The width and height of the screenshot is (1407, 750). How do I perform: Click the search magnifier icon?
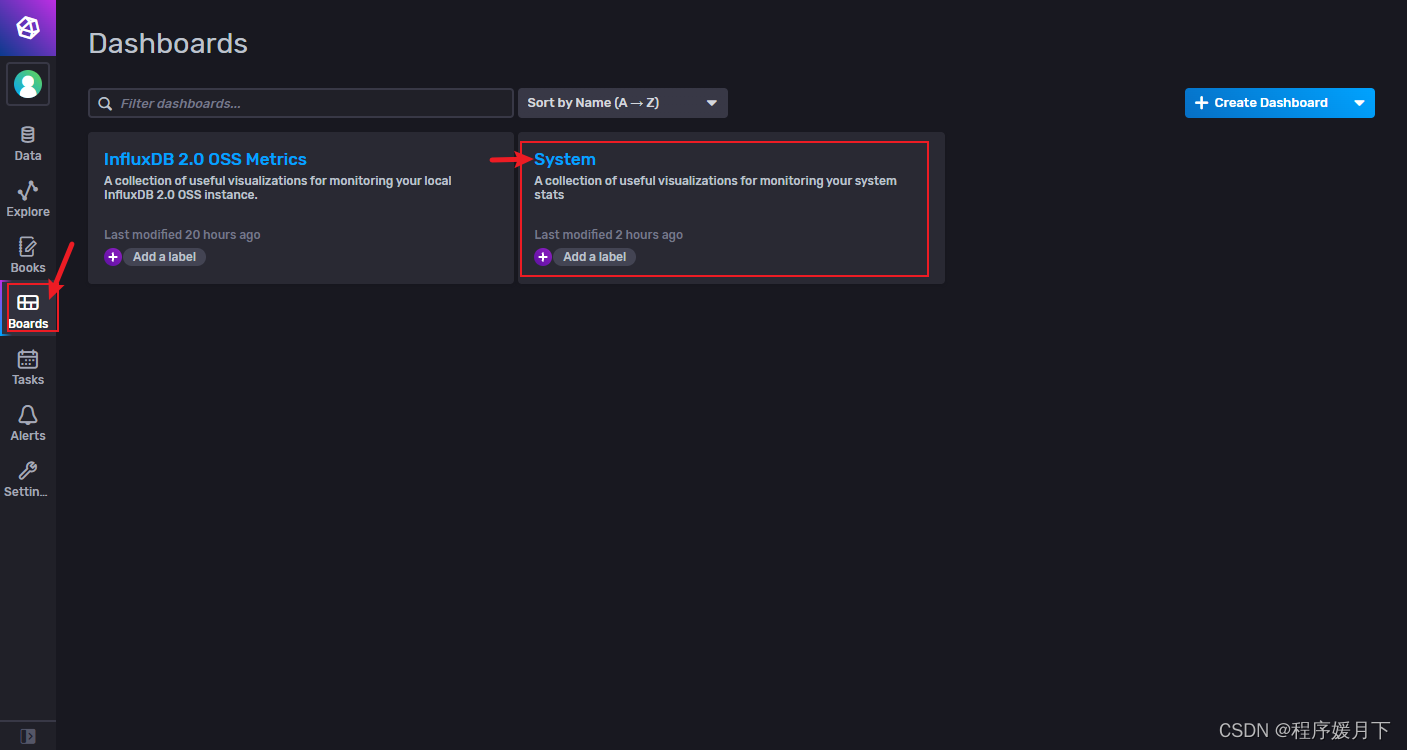[105, 103]
